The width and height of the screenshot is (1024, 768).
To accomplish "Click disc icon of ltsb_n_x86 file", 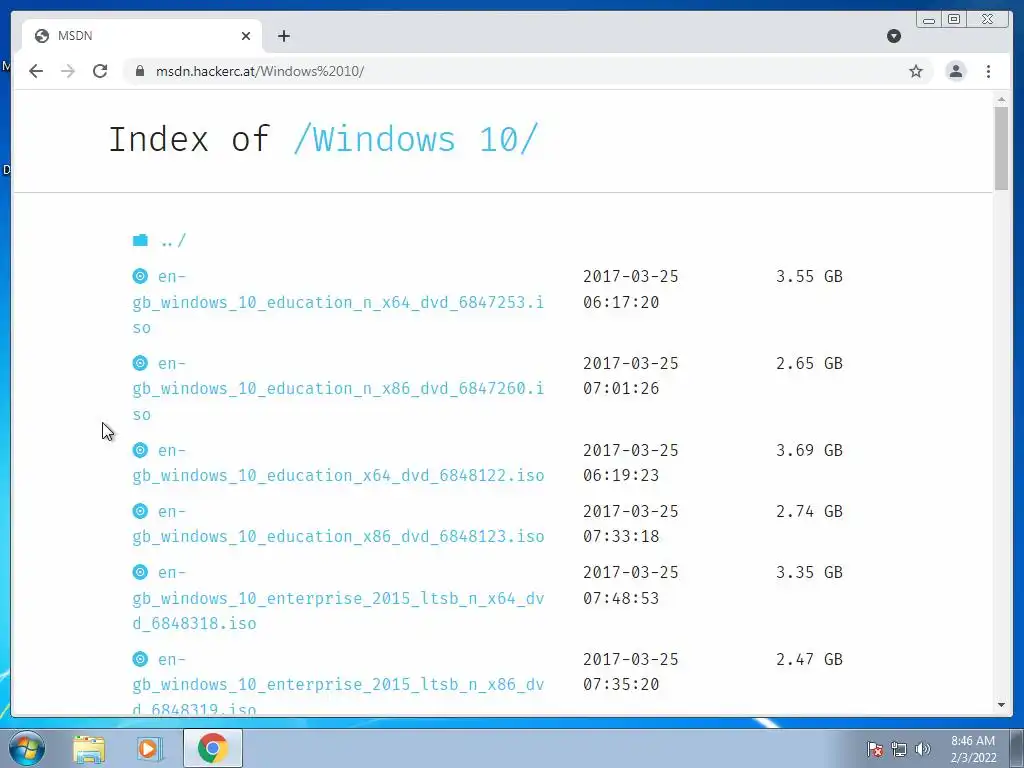I will point(140,658).
